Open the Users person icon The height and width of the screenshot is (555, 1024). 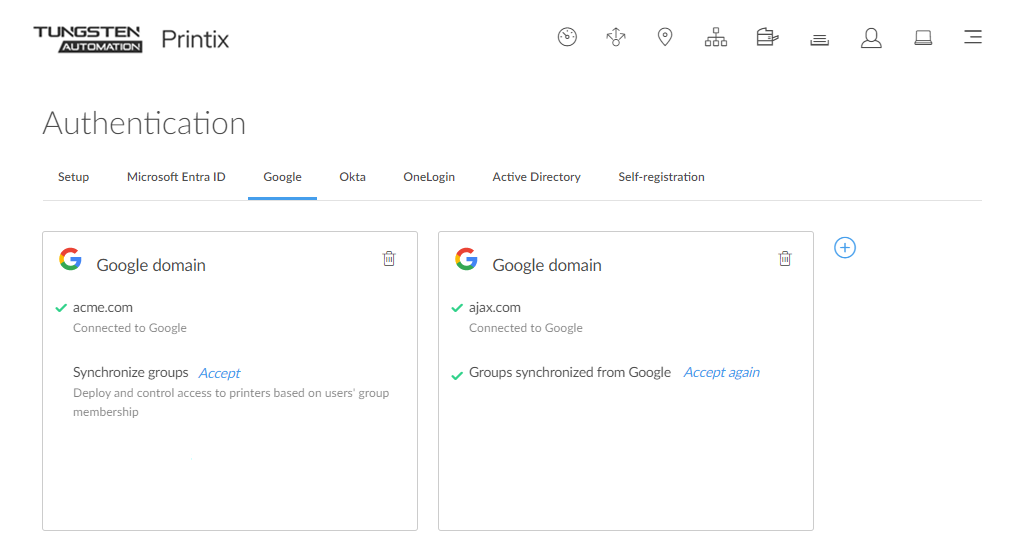pos(871,38)
